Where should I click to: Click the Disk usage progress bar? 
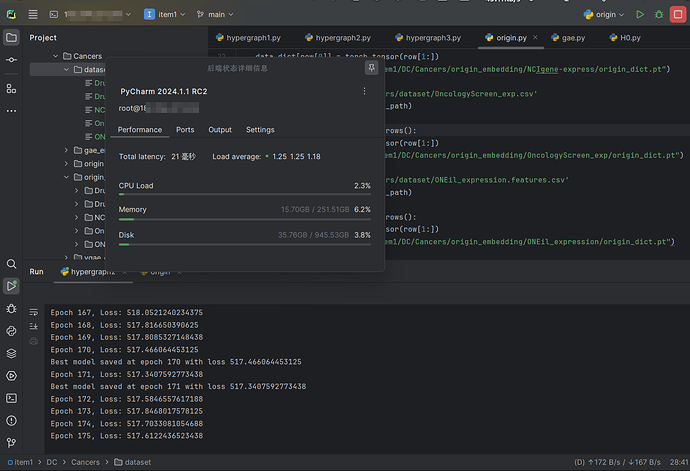[245, 244]
